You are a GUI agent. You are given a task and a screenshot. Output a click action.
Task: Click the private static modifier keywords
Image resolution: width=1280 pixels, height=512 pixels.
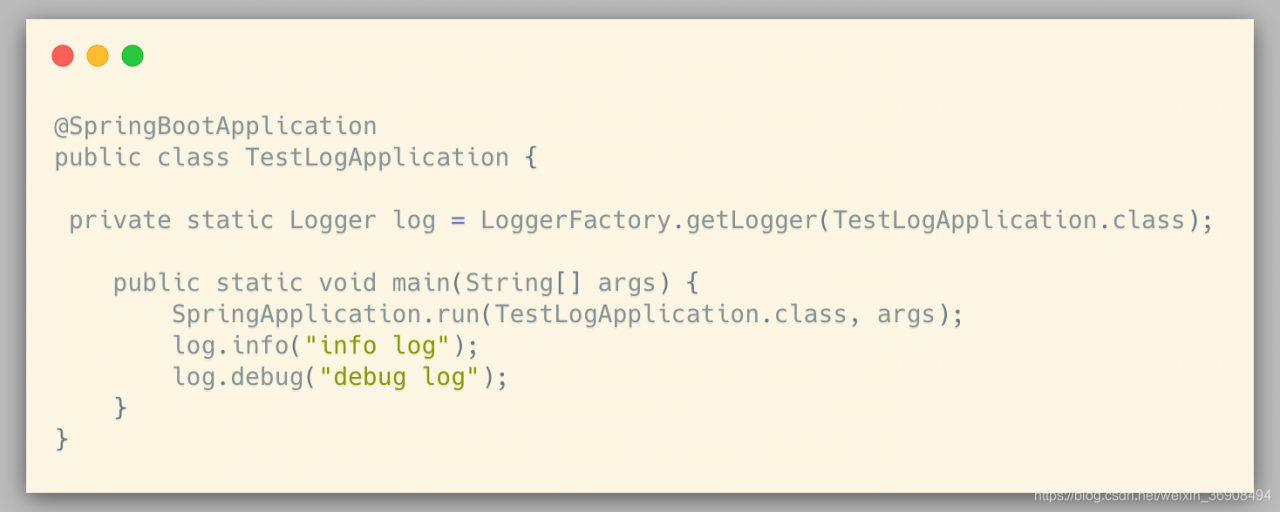click(172, 220)
